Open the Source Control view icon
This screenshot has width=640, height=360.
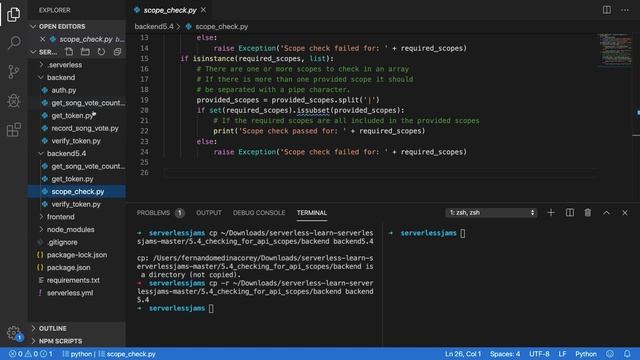(13, 72)
